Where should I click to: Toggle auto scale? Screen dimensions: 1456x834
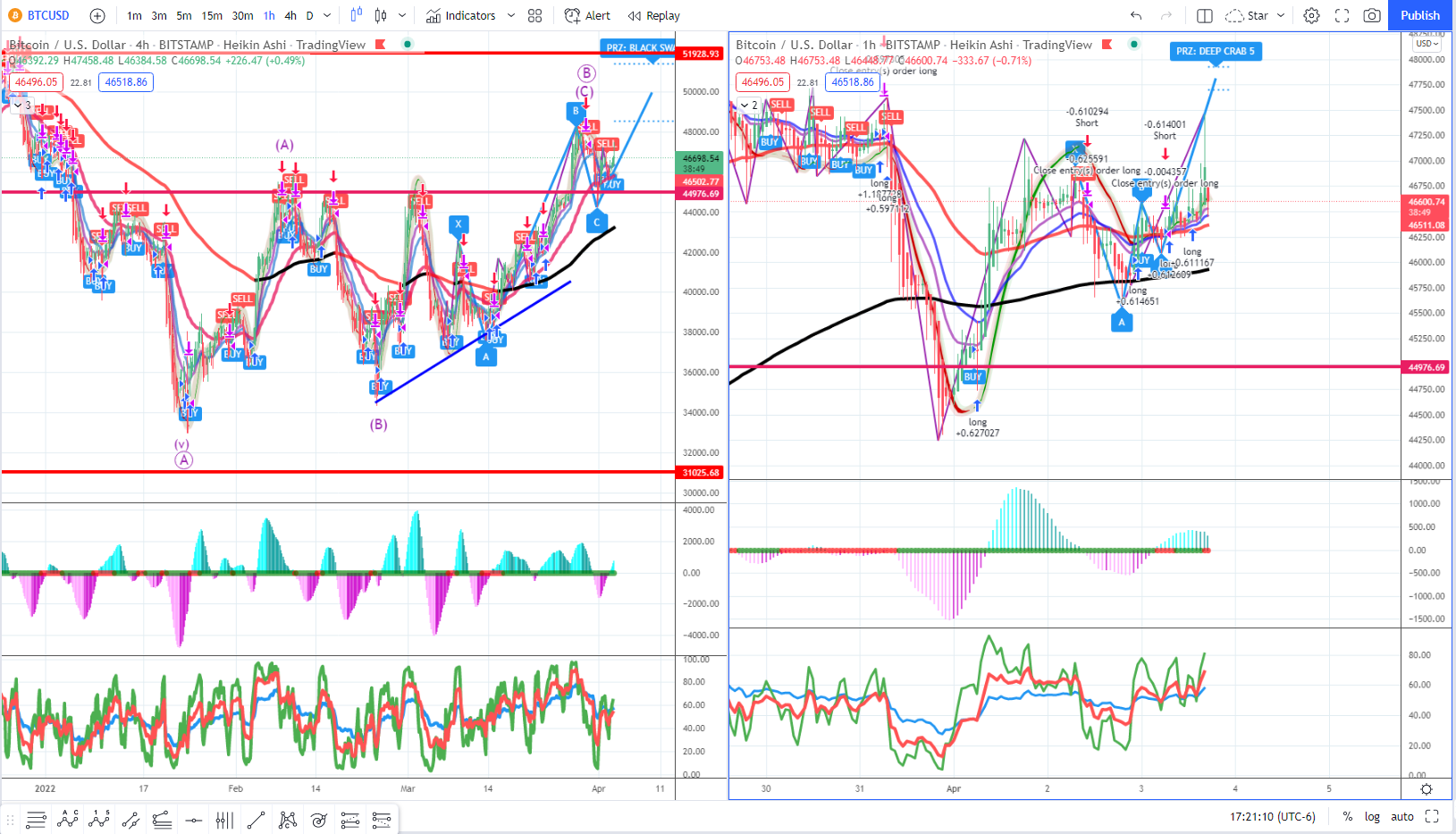[1402, 816]
